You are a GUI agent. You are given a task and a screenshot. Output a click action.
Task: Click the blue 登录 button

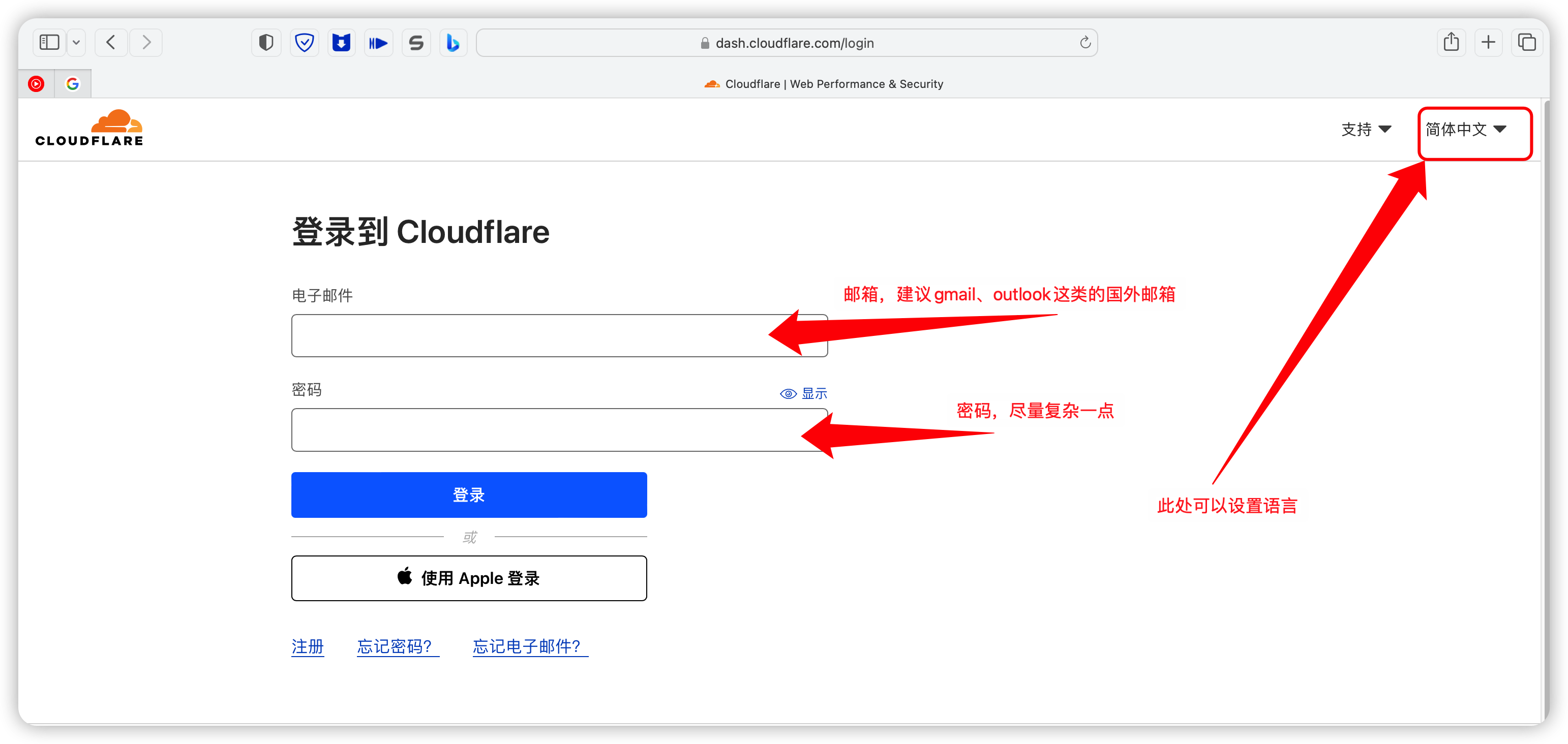point(469,494)
